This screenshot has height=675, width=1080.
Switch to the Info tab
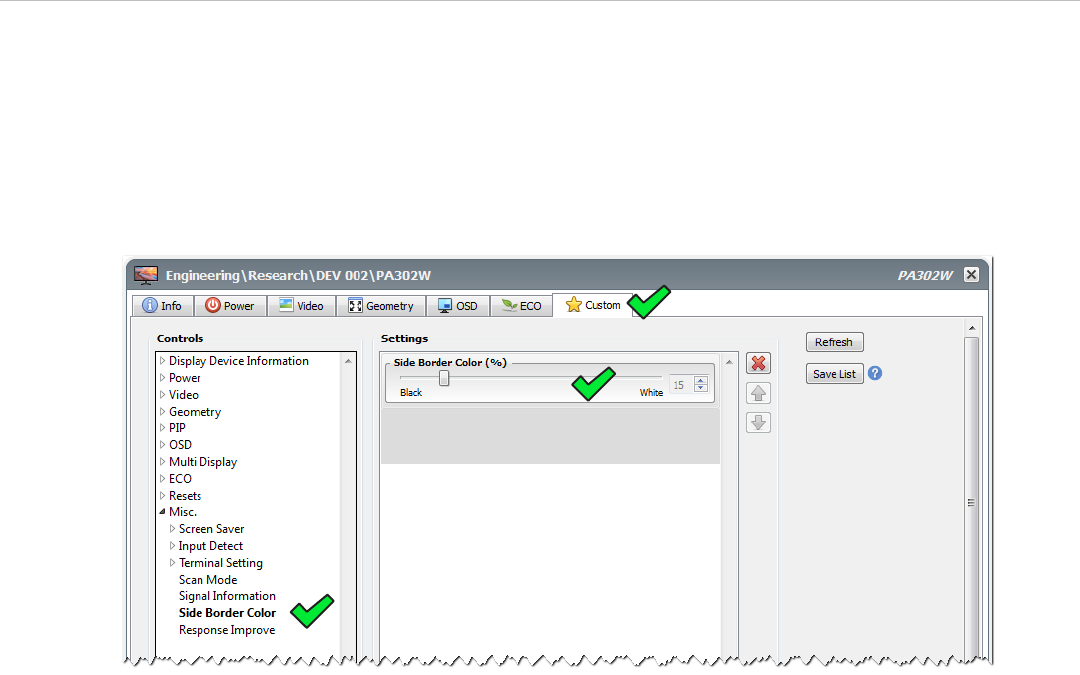pyautogui.click(x=163, y=306)
